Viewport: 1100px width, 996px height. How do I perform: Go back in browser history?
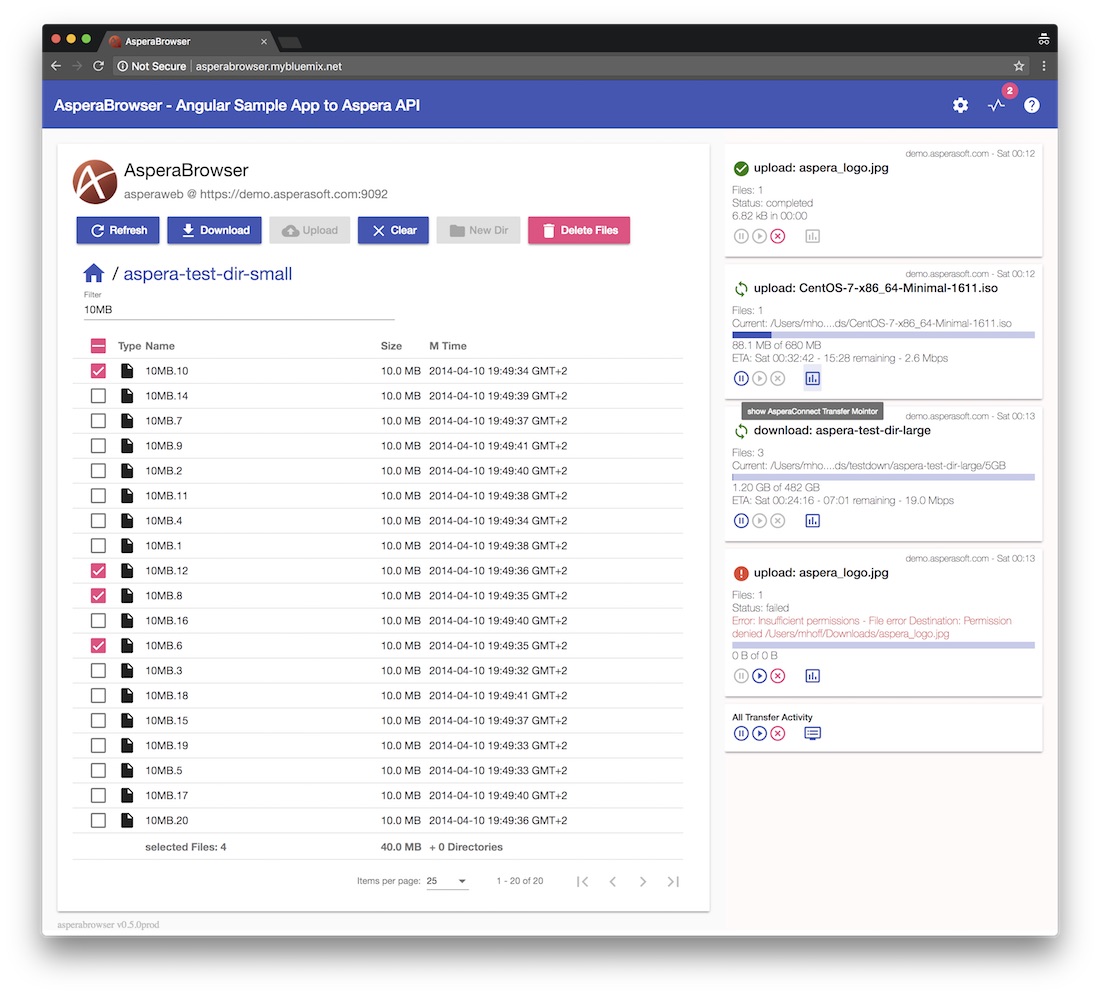coord(56,66)
